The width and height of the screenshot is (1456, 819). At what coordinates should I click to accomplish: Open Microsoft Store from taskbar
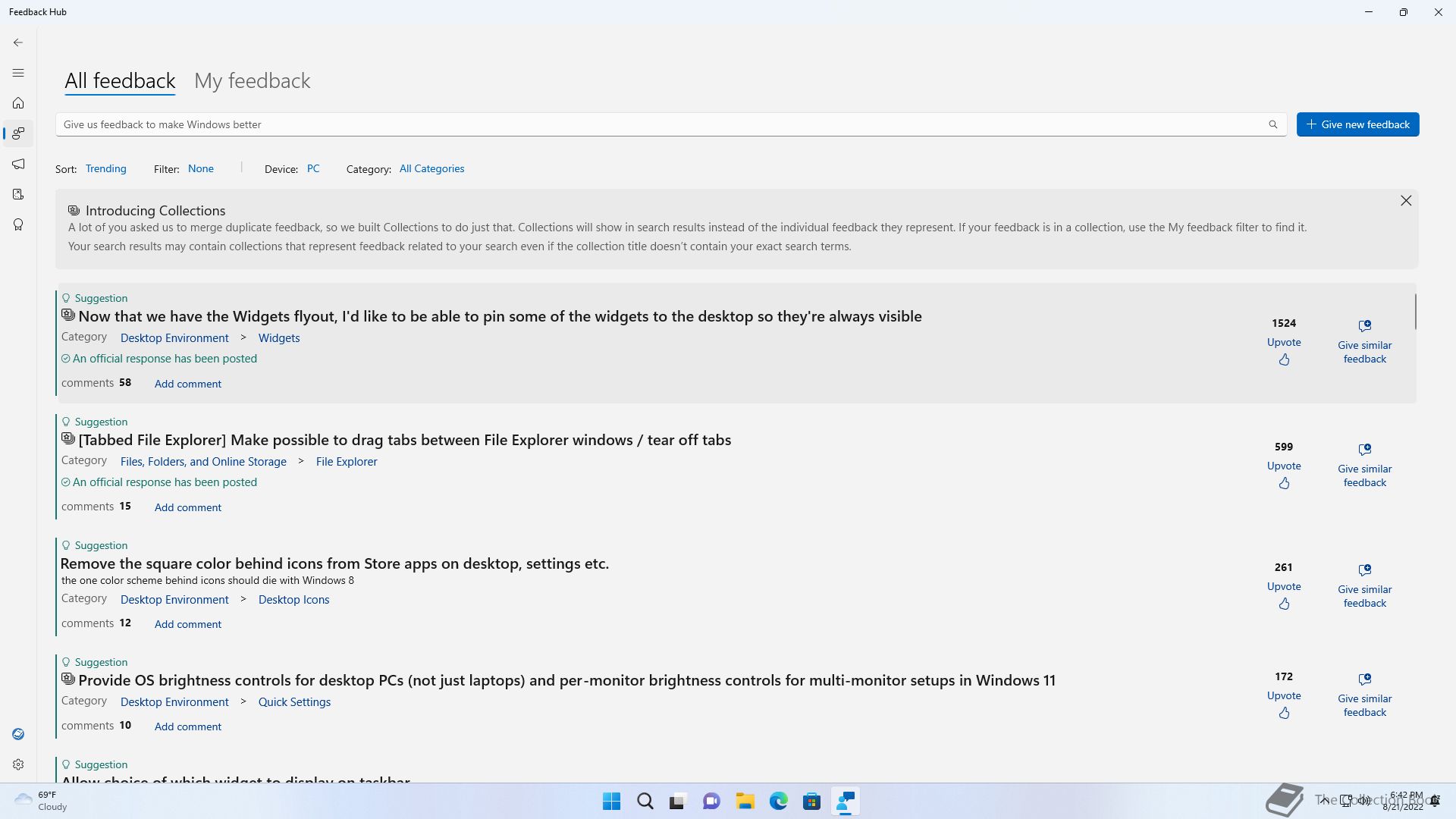point(811,801)
